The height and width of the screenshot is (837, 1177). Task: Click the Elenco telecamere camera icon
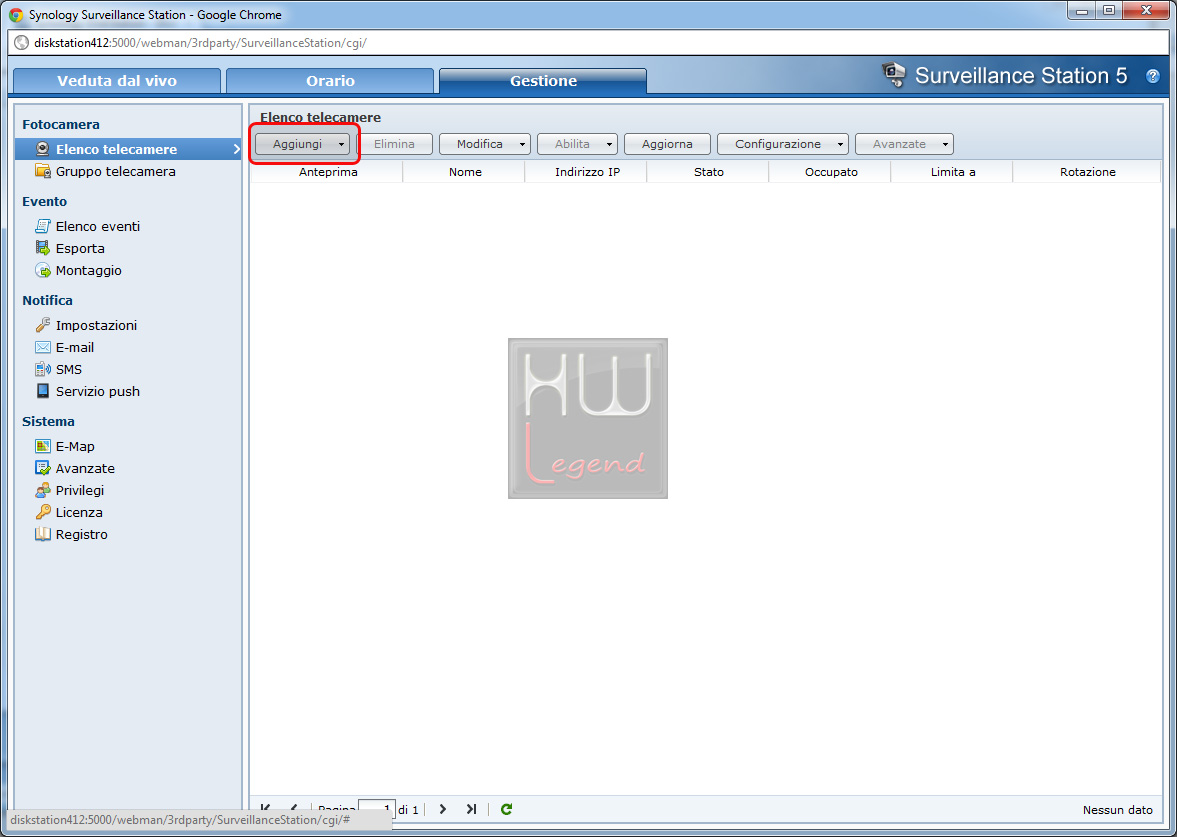[43, 149]
